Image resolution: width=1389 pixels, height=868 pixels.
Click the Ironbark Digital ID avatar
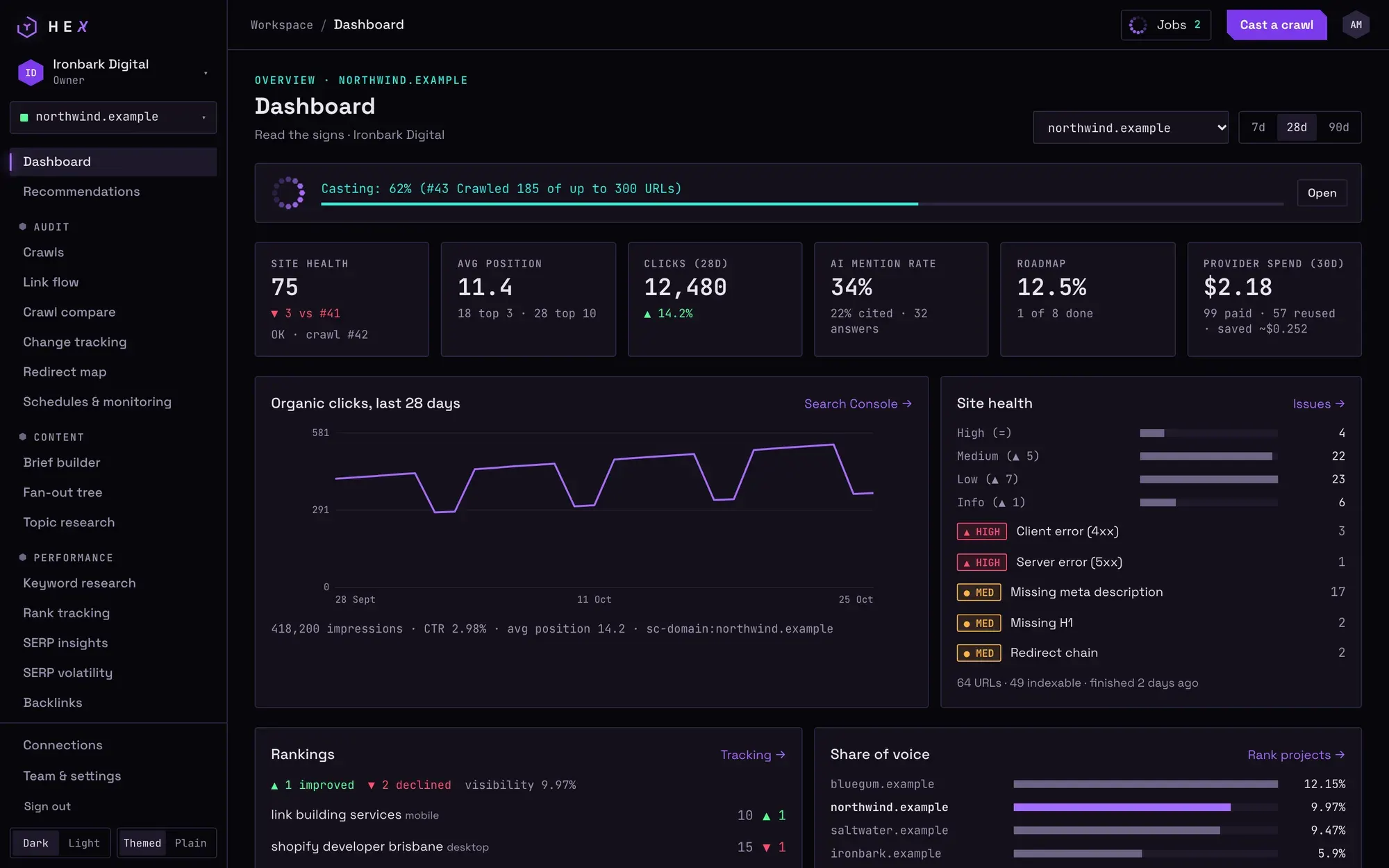31,72
